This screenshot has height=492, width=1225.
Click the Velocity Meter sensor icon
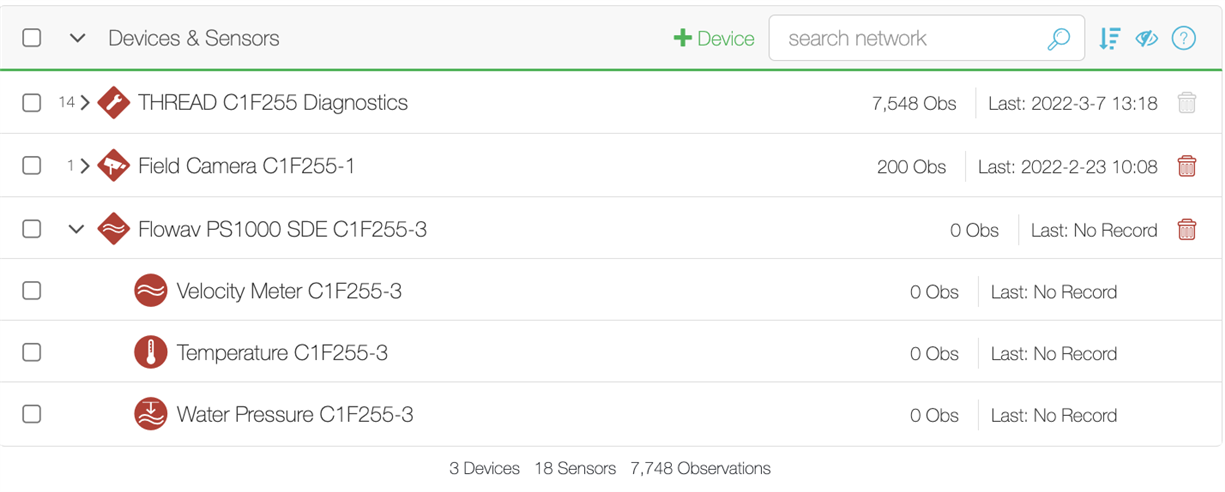150,291
